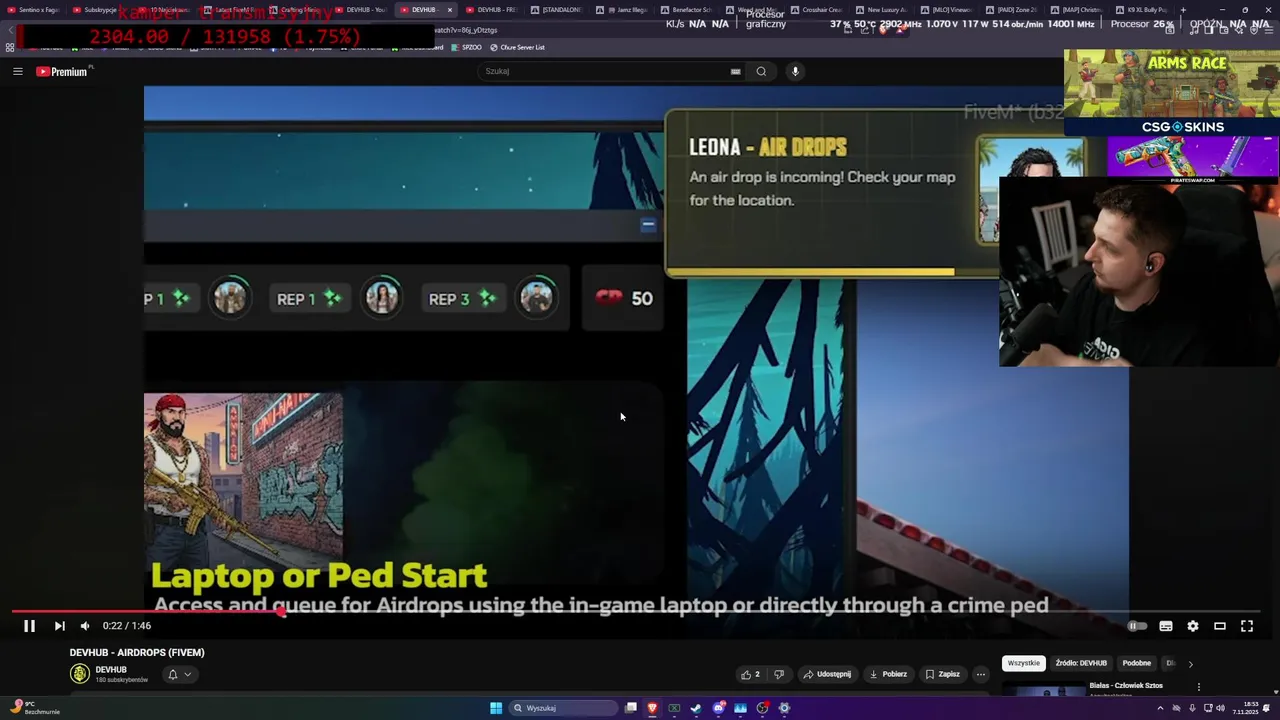Open the Cfx.re Server List bookmark
The height and width of the screenshot is (720, 1280).
pos(517,47)
